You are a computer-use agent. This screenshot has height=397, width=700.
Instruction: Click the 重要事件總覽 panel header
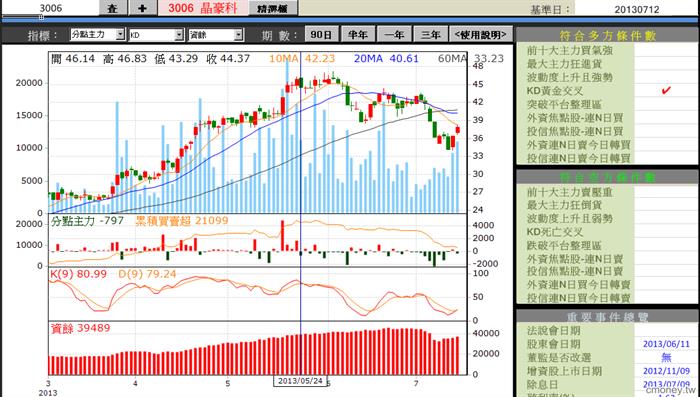(608, 317)
